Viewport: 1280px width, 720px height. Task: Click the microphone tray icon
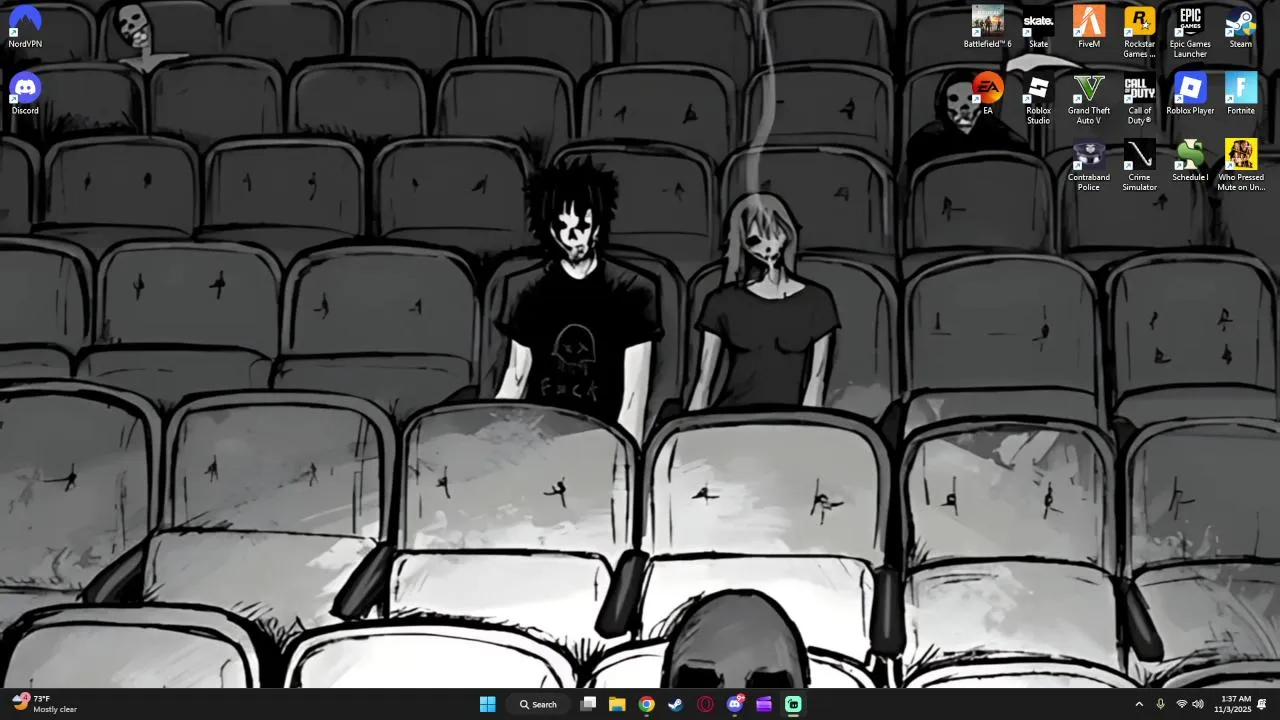pyautogui.click(x=1160, y=704)
